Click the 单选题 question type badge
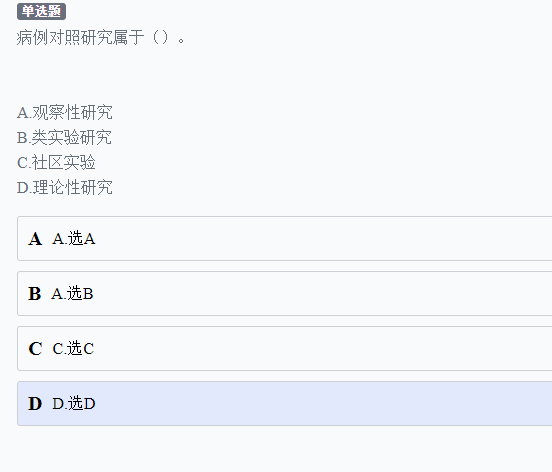Screen dimensions: 552x472 click(42, 12)
